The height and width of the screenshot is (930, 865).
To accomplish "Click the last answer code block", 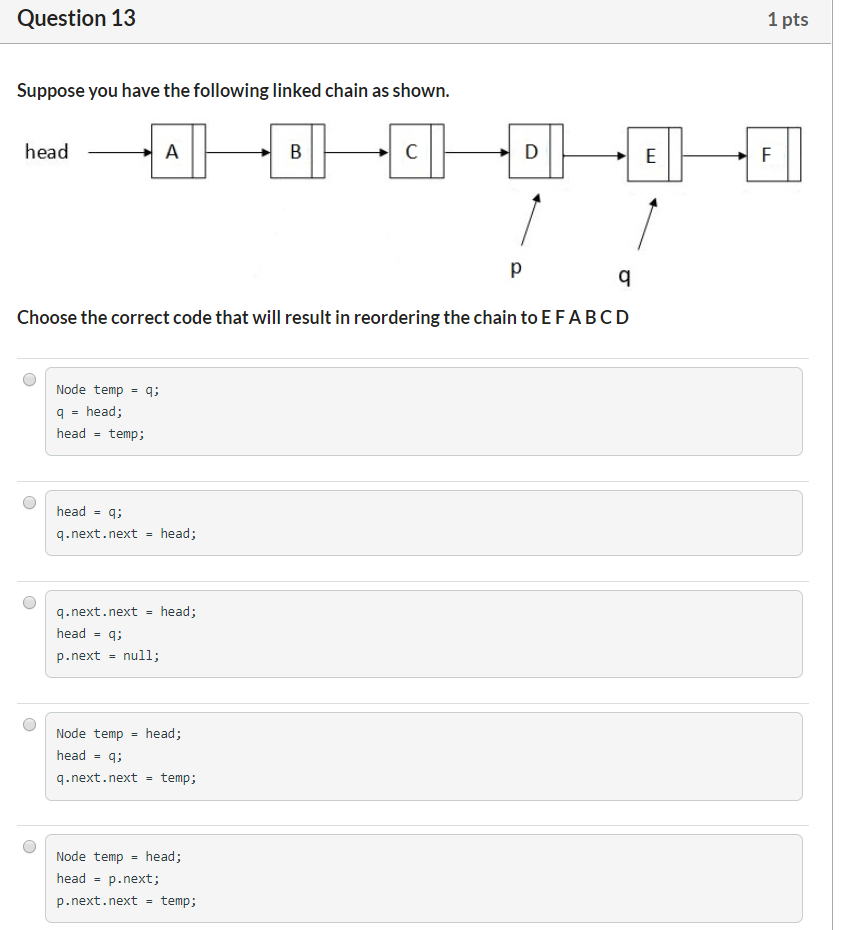I will tap(424, 878).
